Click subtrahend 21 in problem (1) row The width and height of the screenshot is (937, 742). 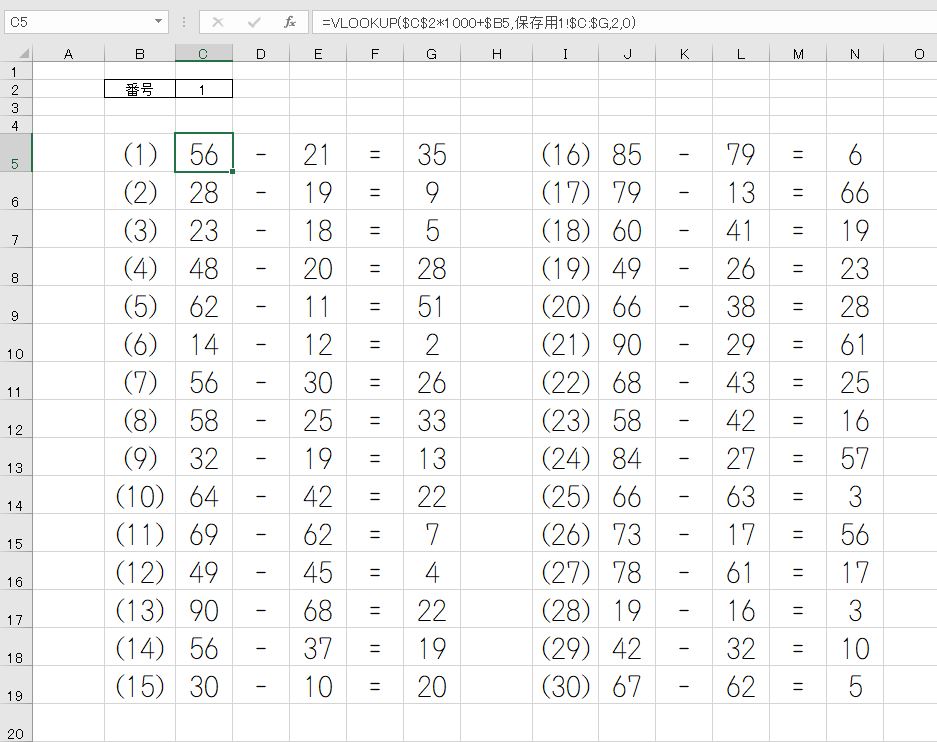point(316,155)
